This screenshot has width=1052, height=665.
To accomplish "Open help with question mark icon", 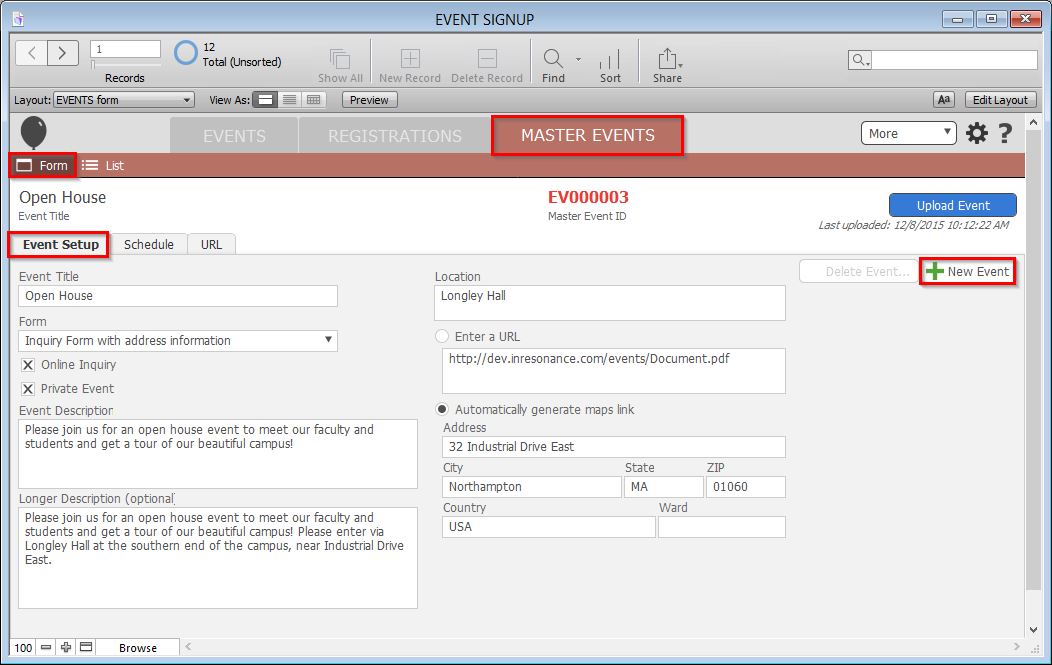I will pyautogui.click(x=1005, y=133).
